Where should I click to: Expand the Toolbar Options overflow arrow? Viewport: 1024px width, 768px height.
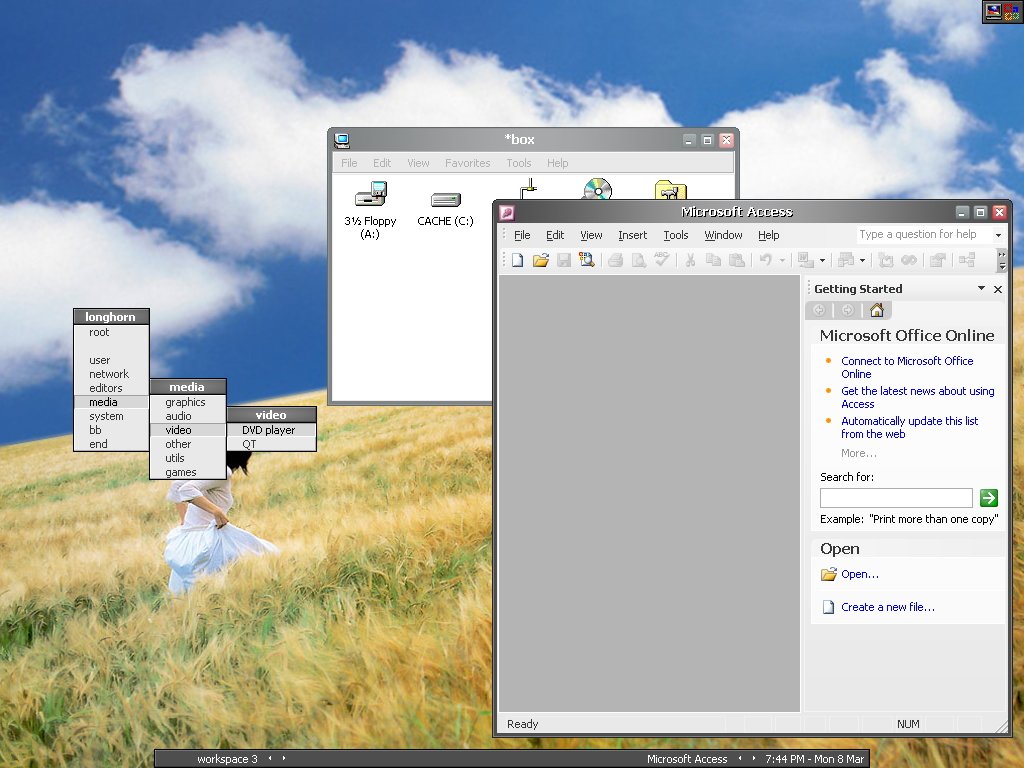(x=1002, y=260)
